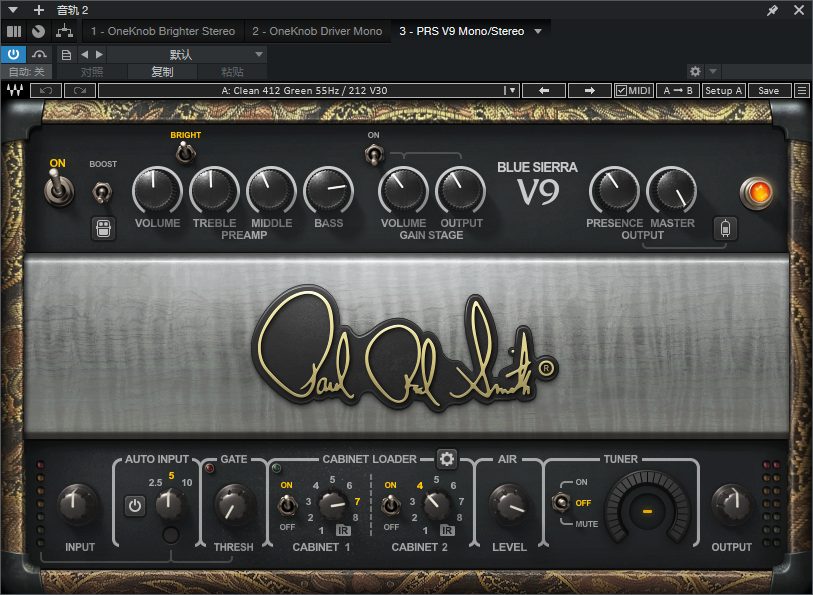Click the 自动: 关 automation button

coord(26,72)
